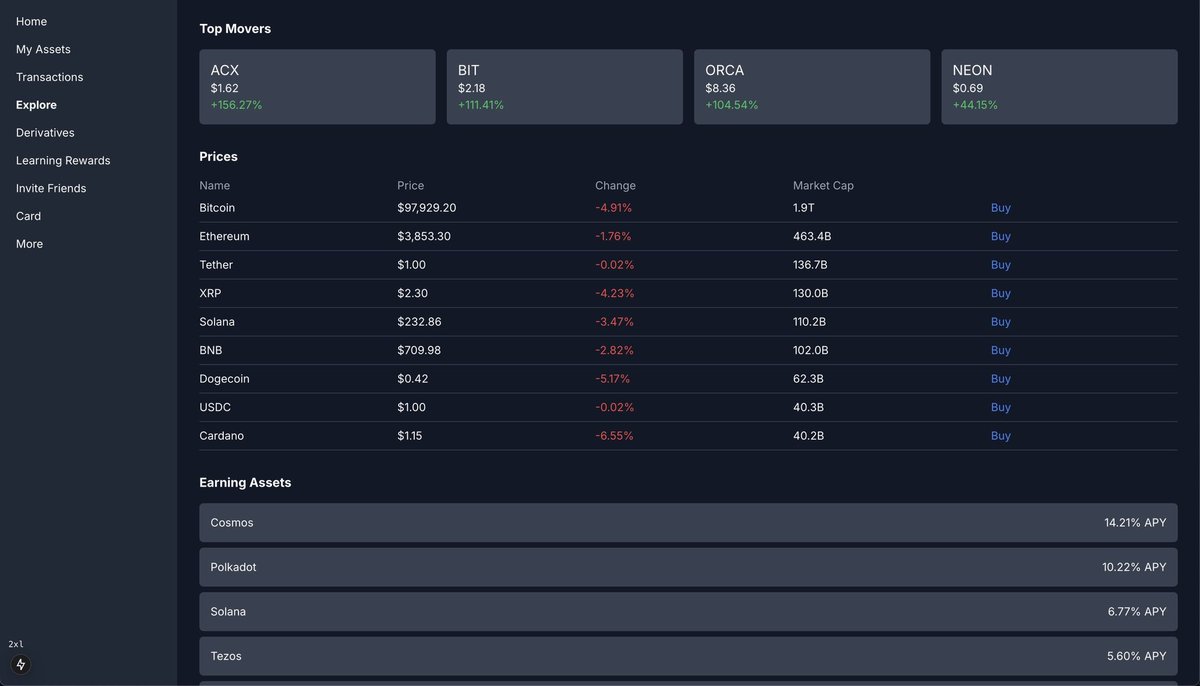Select Explore in the sidebar
This screenshot has height=686, width=1200.
pyautogui.click(x=36, y=105)
